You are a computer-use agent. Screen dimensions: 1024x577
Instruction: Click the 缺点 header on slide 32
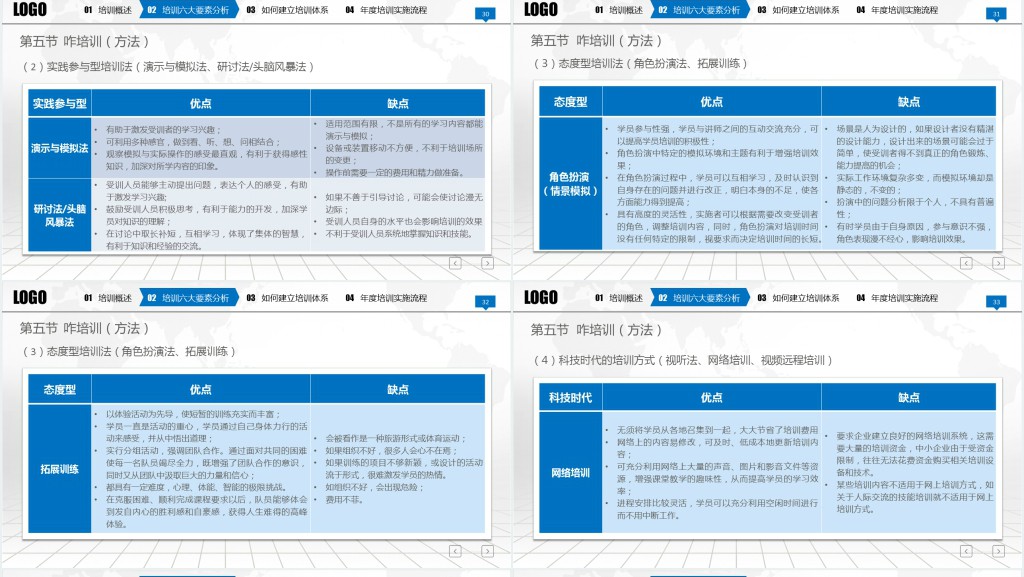tap(398, 390)
